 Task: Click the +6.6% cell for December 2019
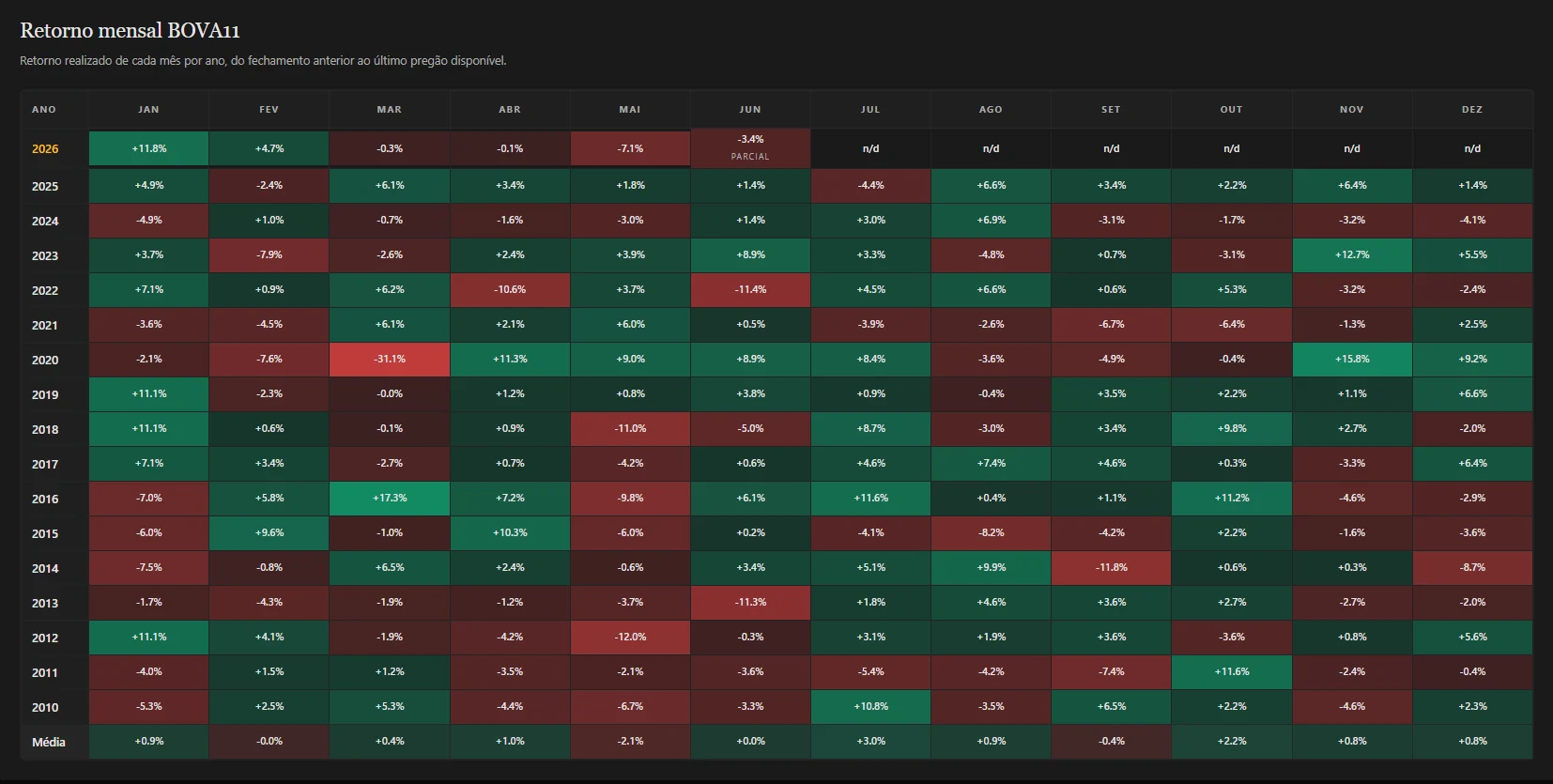1472,393
